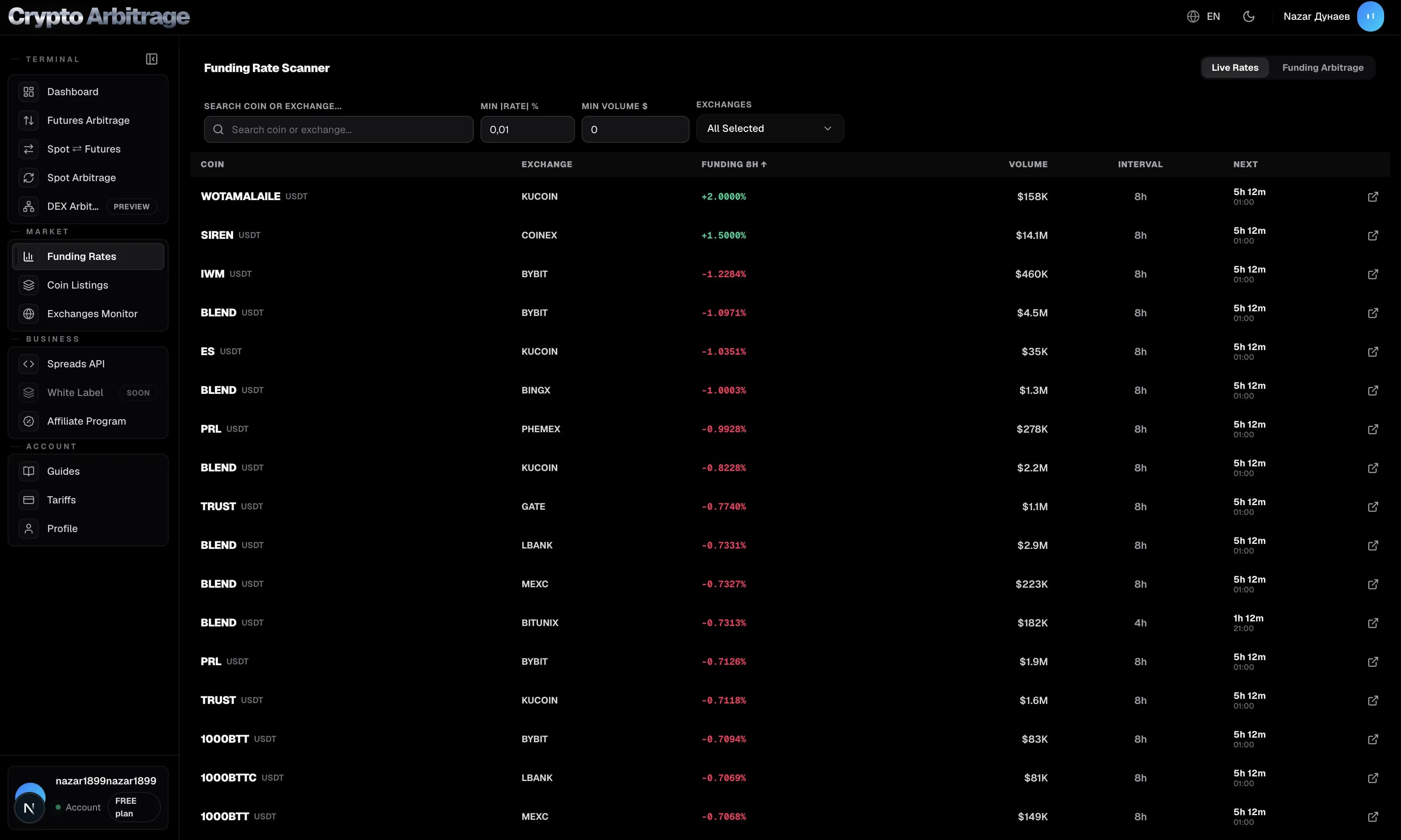Open Nazar Дунаев profile avatar

(x=1370, y=16)
